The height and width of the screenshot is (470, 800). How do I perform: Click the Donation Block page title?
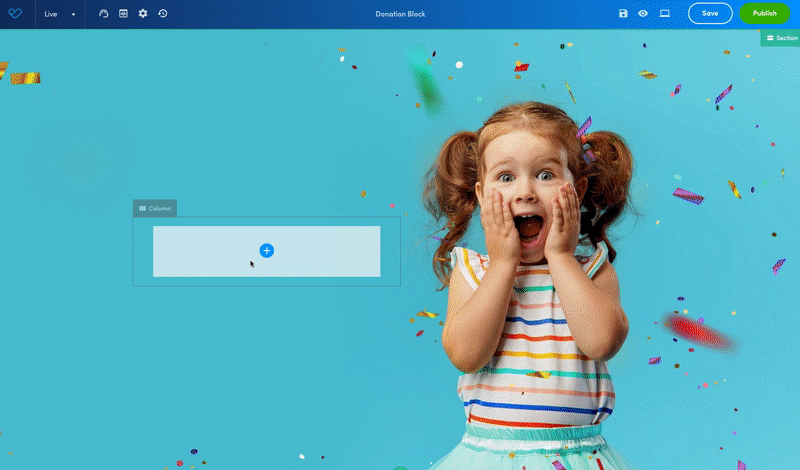point(399,14)
